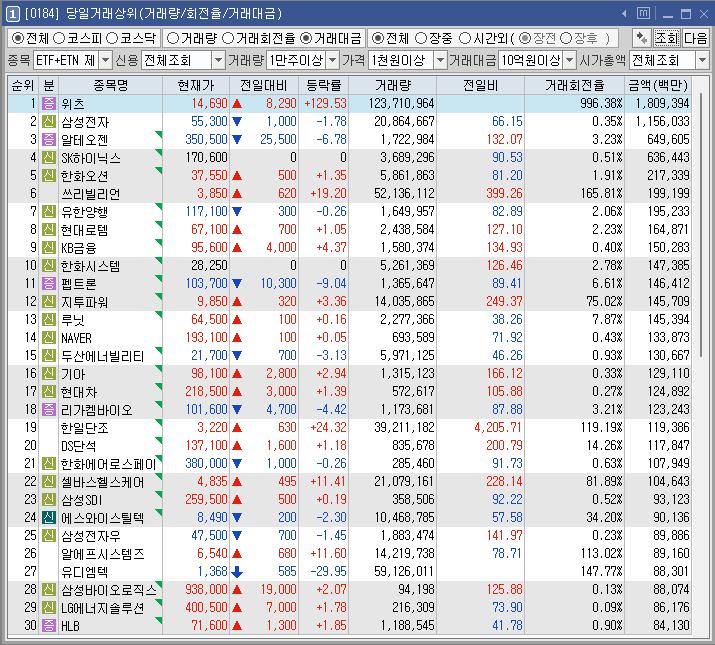This screenshot has width=715, height=645.
Task: Click the 신 badge beside KB금융
Action: [x=48, y=248]
